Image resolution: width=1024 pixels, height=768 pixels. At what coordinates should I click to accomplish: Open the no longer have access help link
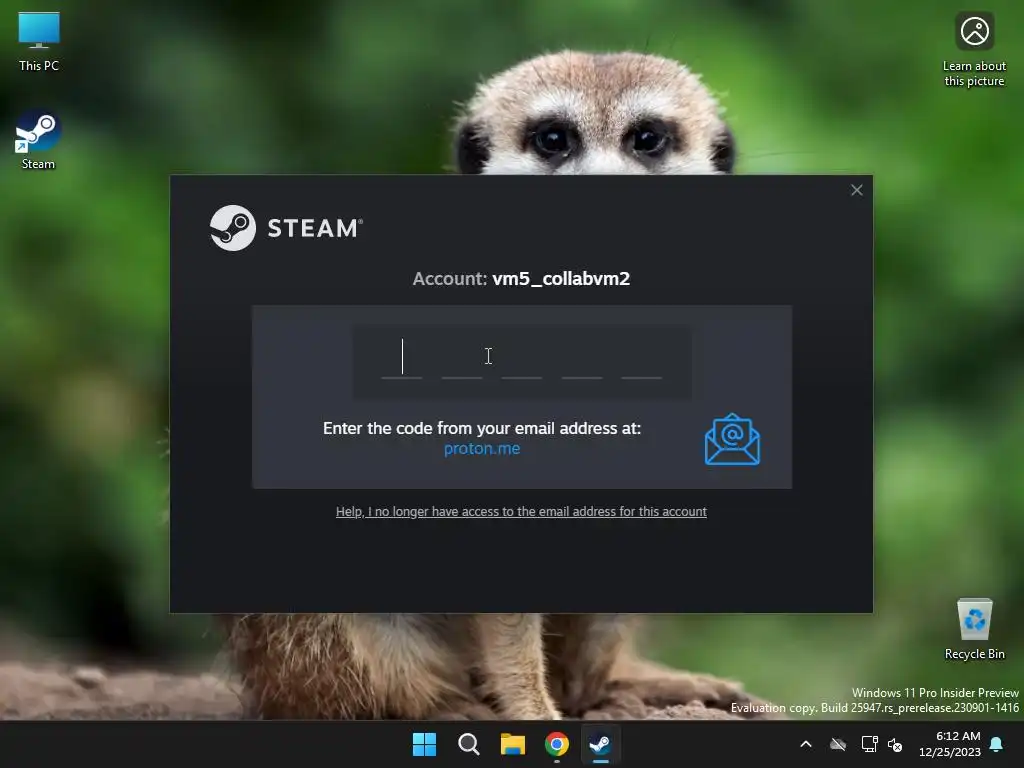tap(521, 511)
